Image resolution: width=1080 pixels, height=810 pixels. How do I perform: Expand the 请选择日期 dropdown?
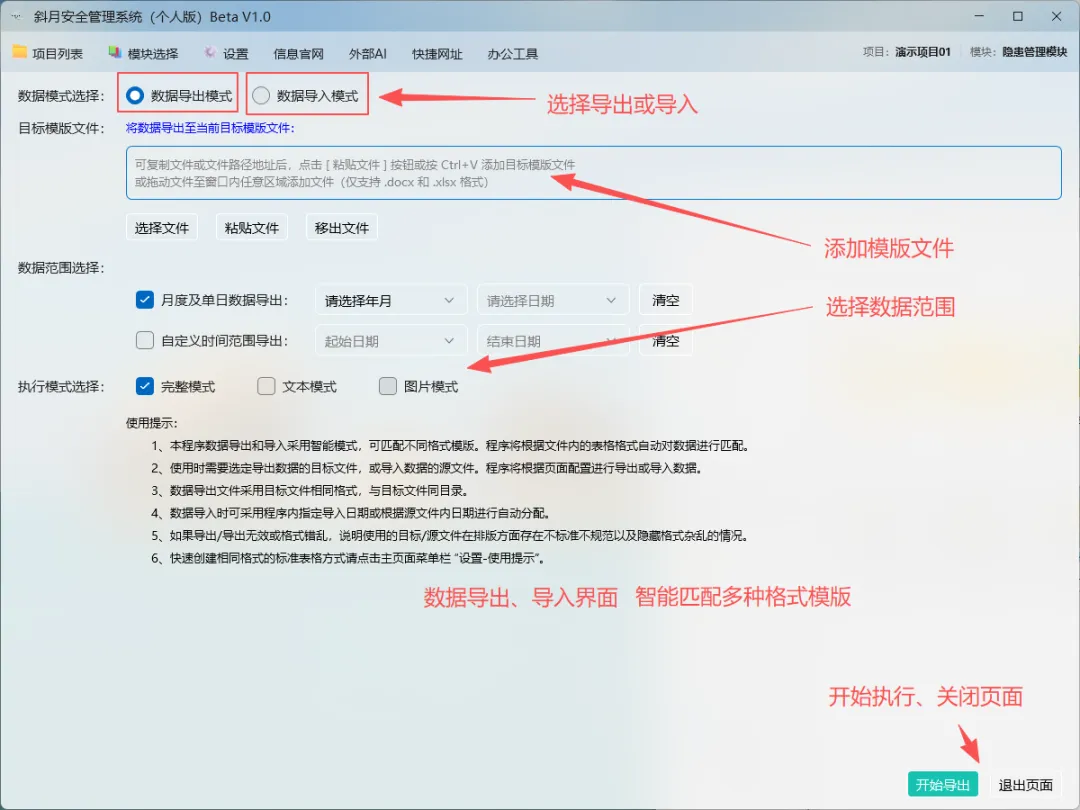[x=552, y=300]
